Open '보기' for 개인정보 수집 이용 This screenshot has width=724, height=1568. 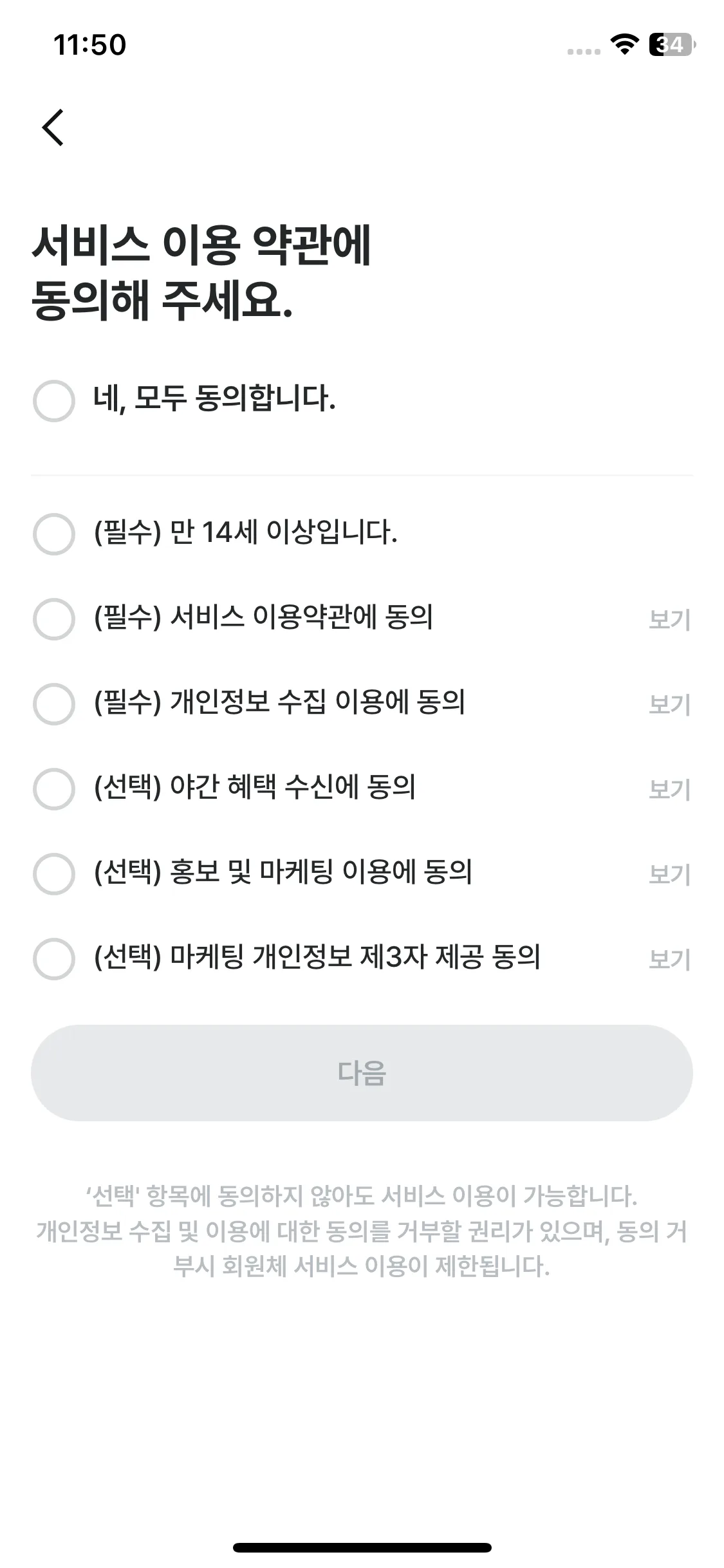coord(669,705)
